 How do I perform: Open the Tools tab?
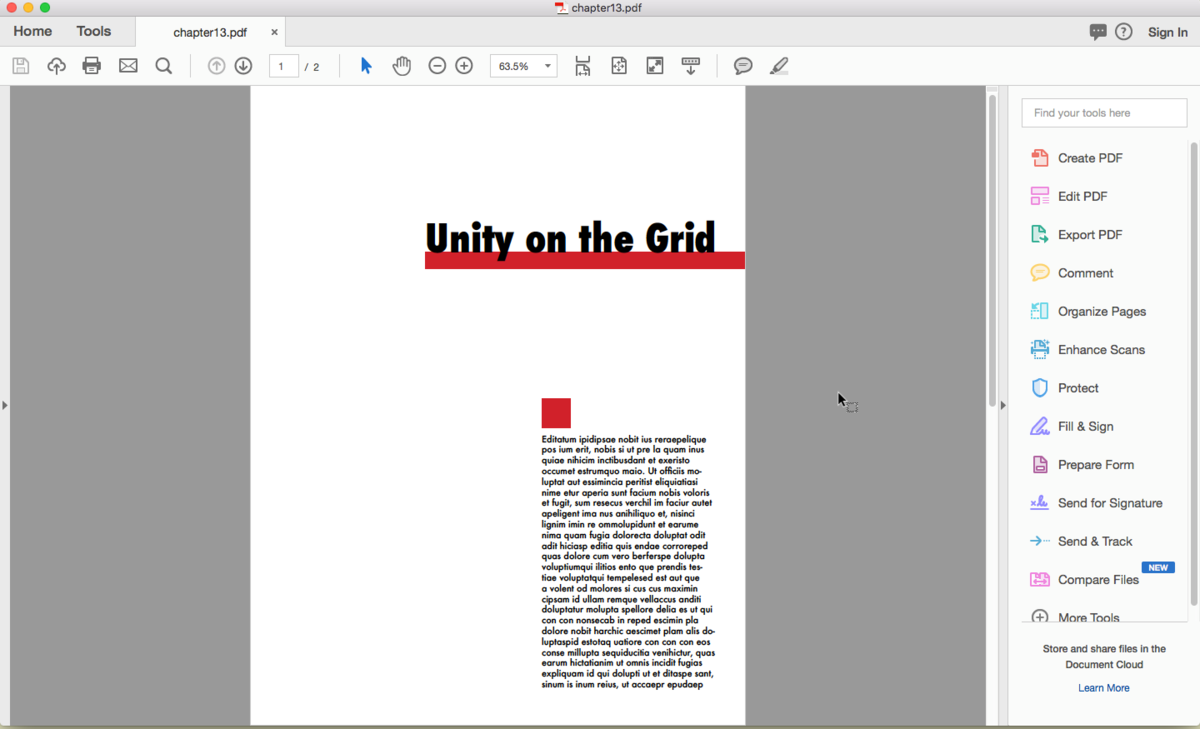[94, 31]
